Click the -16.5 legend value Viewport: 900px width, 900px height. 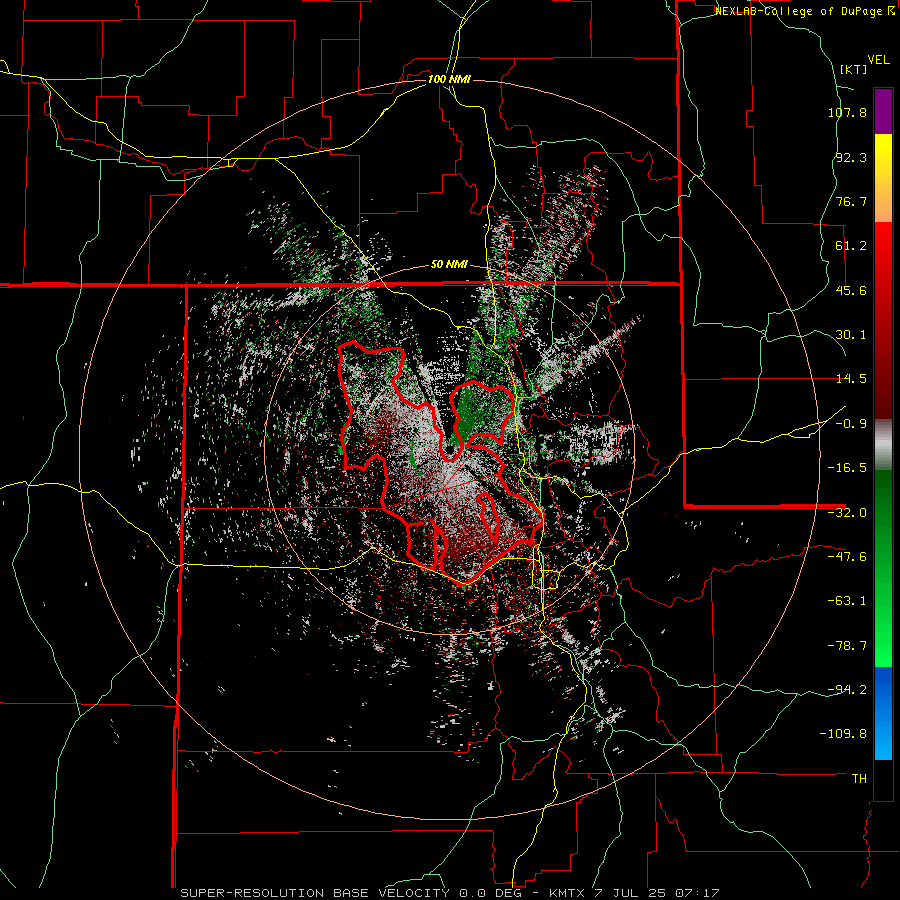847,468
